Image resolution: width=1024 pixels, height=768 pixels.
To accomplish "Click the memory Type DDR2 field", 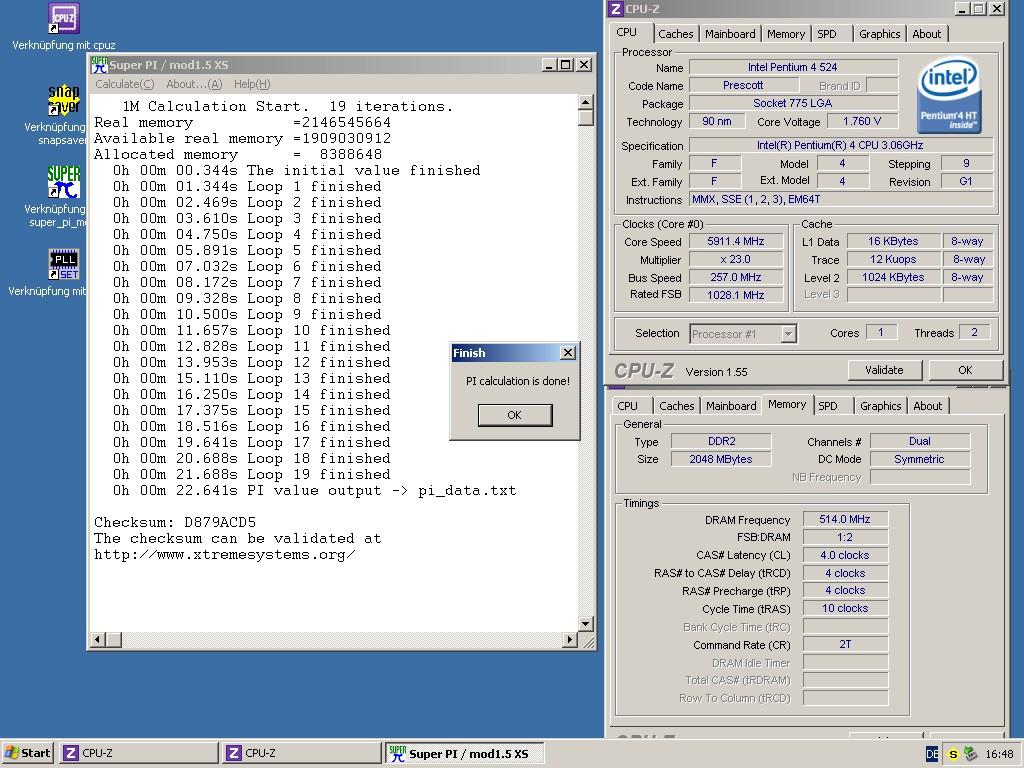I will tap(721, 441).
